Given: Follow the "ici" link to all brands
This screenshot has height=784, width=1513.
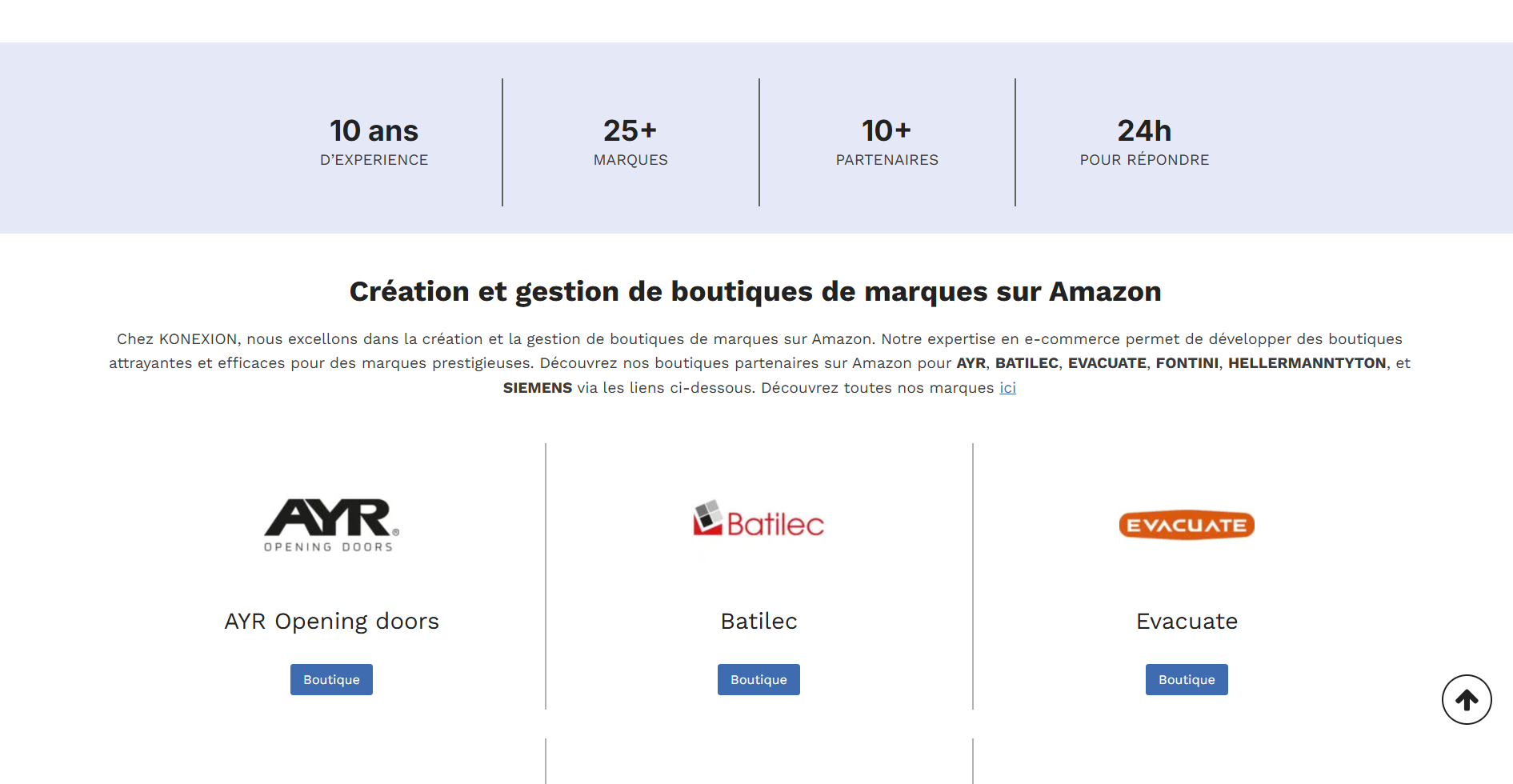Looking at the screenshot, I should pyautogui.click(x=1007, y=388).
